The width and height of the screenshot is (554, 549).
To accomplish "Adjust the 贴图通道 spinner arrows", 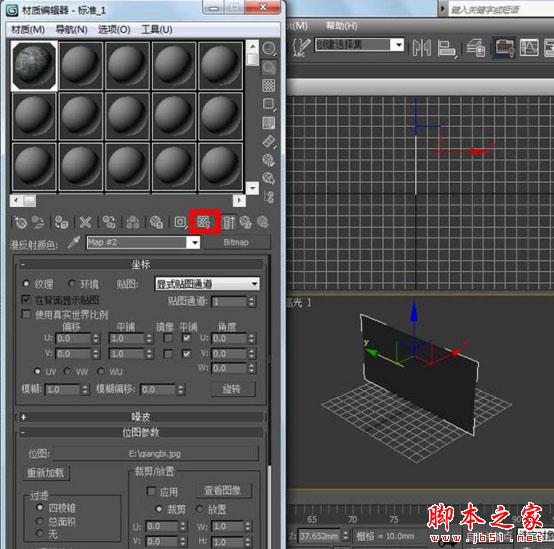I will (x=252, y=301).
